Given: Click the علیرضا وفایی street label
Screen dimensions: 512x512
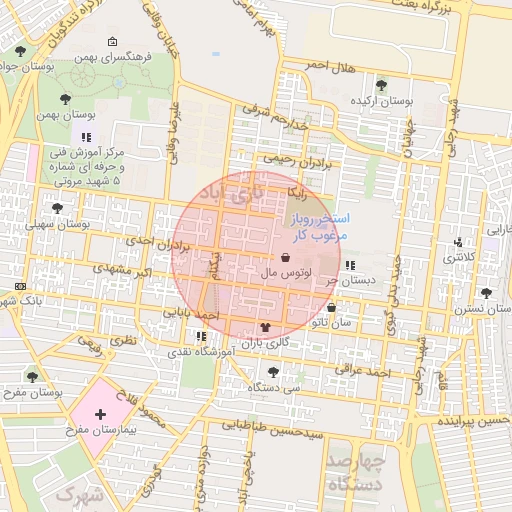Looking at the screenshot, I should (x=174, y=133).
